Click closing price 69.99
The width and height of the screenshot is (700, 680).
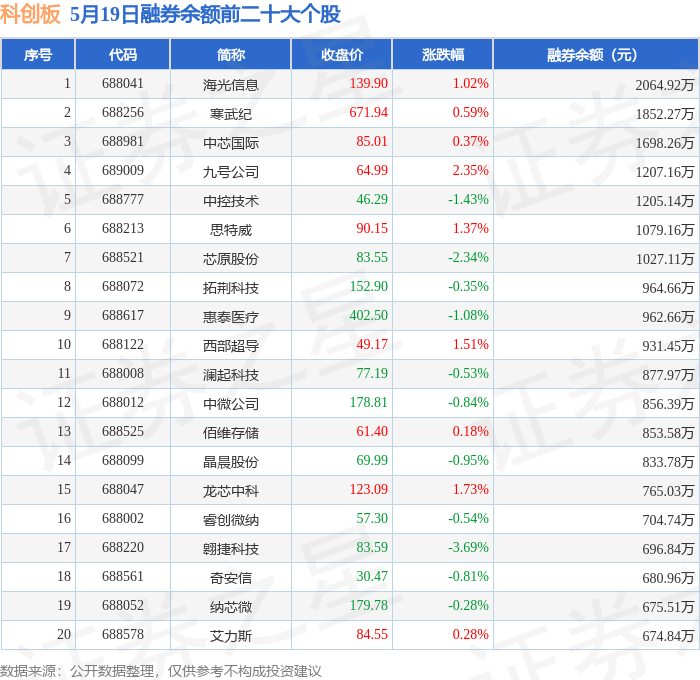(x=372, y=461)
